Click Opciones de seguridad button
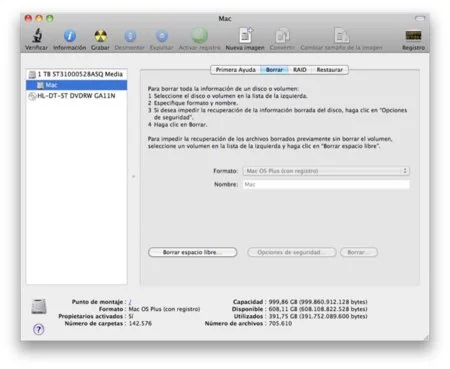Viewport: 450px width, 369px height. 292,252
